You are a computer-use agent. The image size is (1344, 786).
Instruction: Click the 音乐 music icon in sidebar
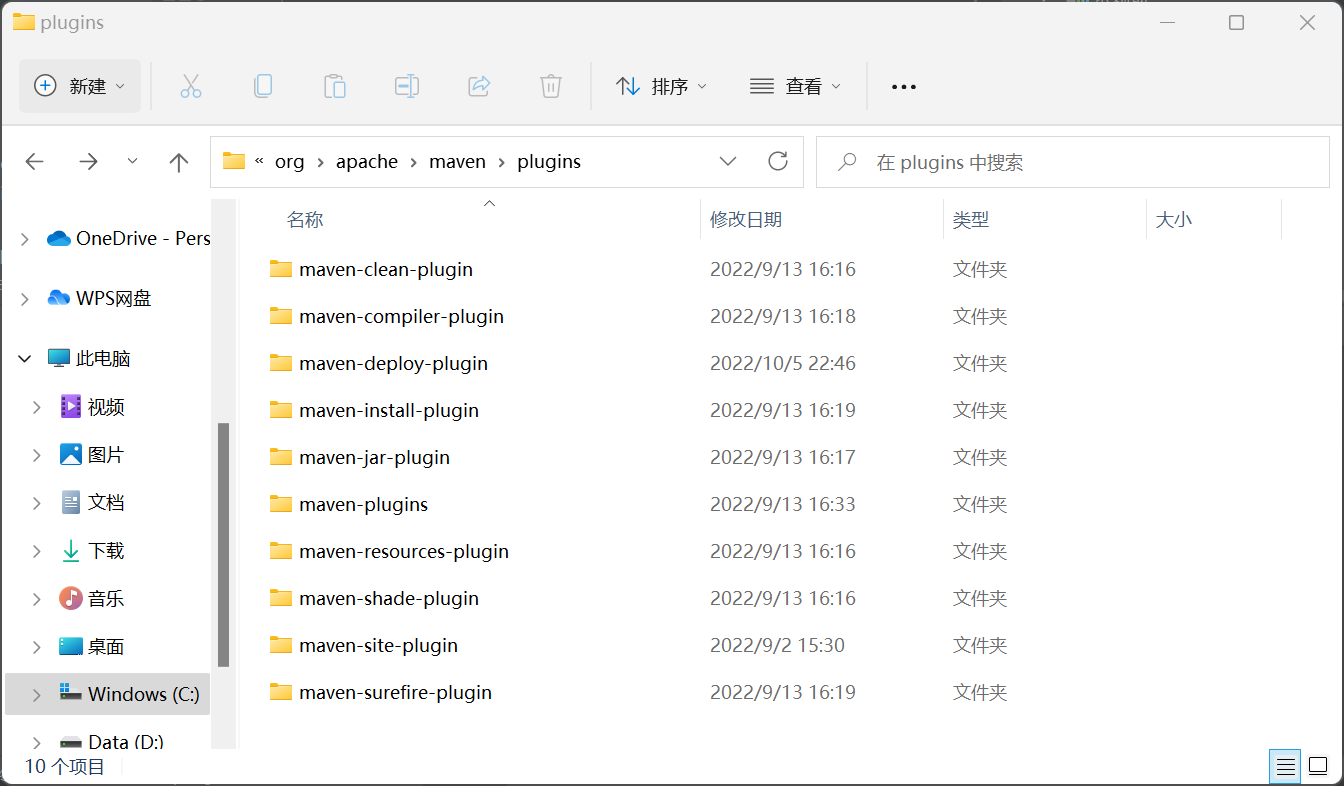pyautogui.click(x=71, y=598)
